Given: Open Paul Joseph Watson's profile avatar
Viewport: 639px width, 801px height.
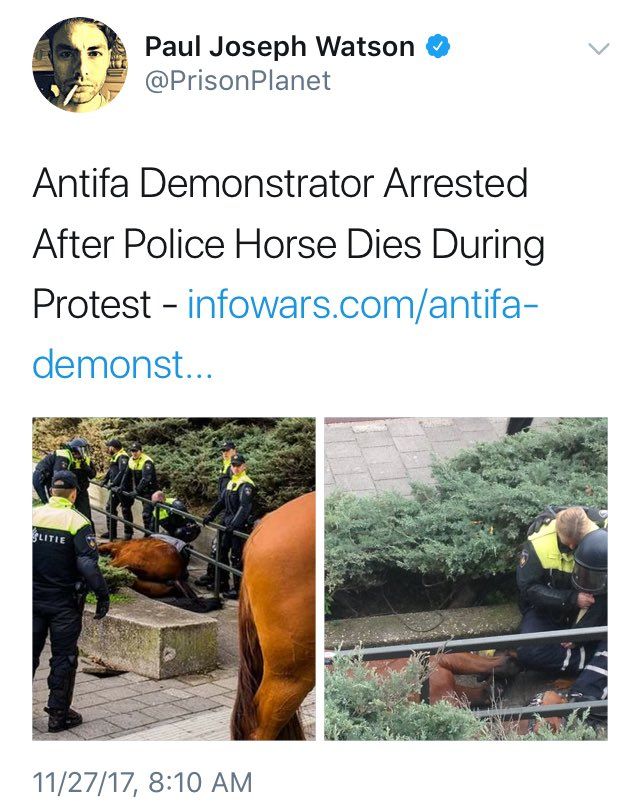Looking at the screenshot, I should click(80, 65).
